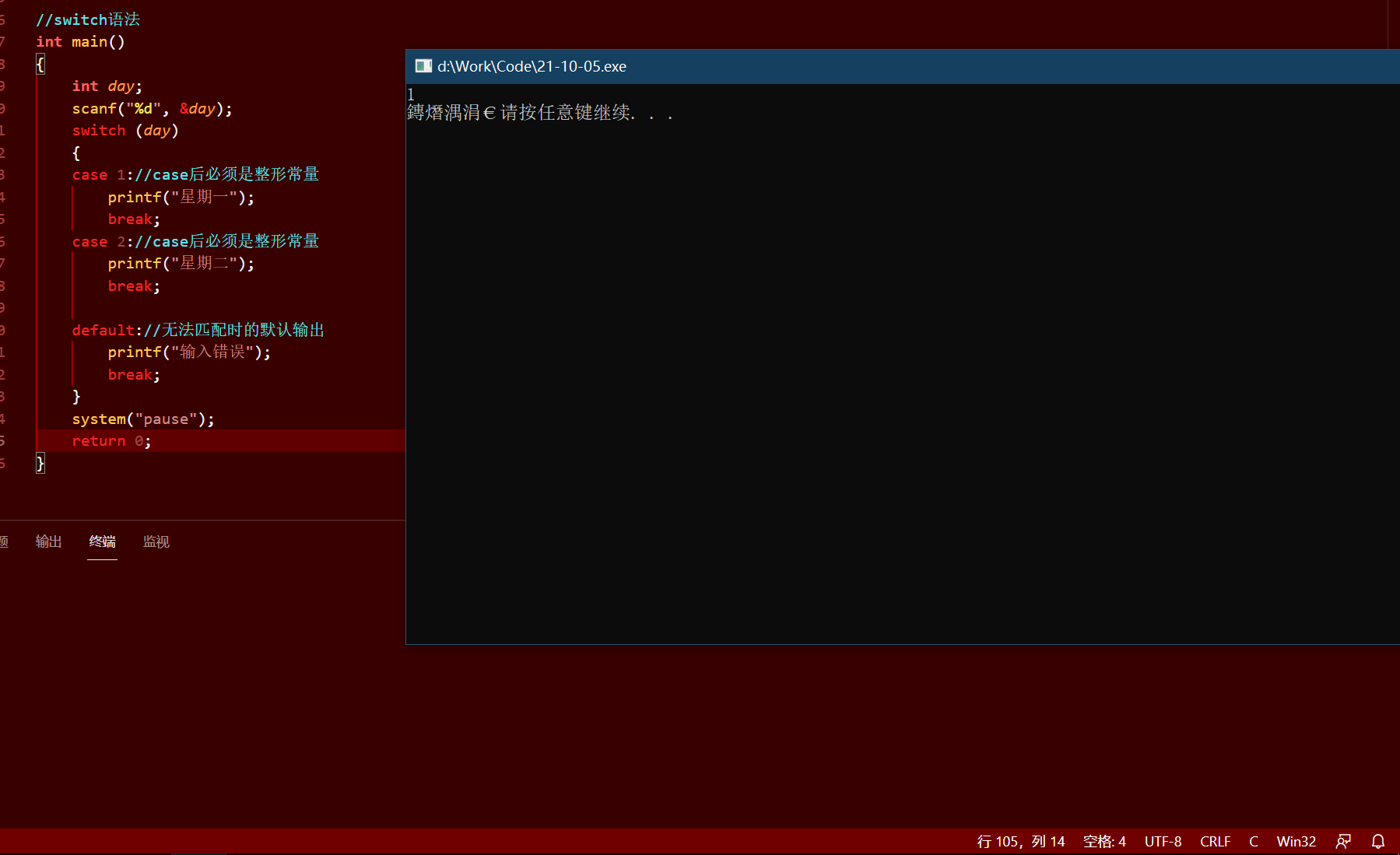Click the switch (day) statement
The width and height of the screenshot is (1400, 855).
[125, 130]
